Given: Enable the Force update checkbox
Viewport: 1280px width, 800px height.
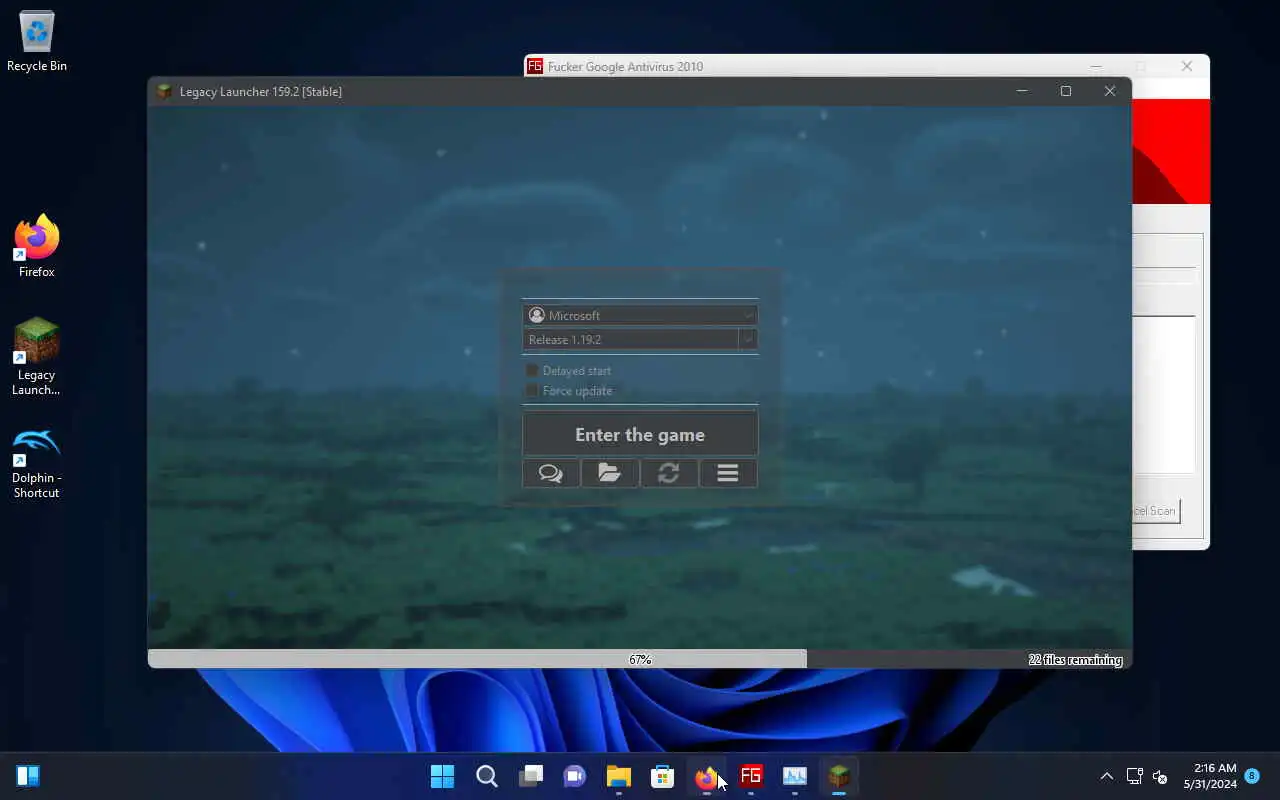Looking at the screenshot, I should pos(533,391).
